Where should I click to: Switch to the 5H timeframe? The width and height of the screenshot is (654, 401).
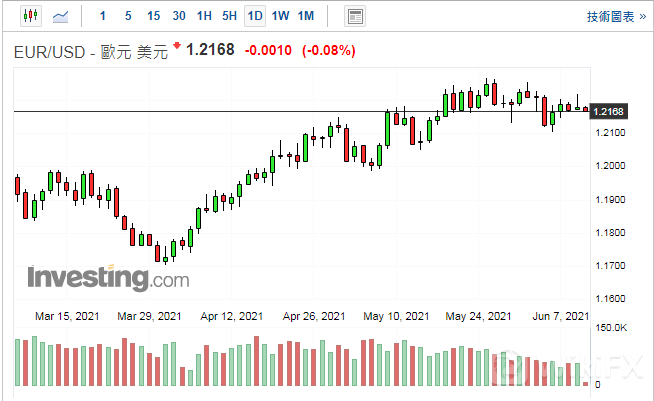coord(229,16)
